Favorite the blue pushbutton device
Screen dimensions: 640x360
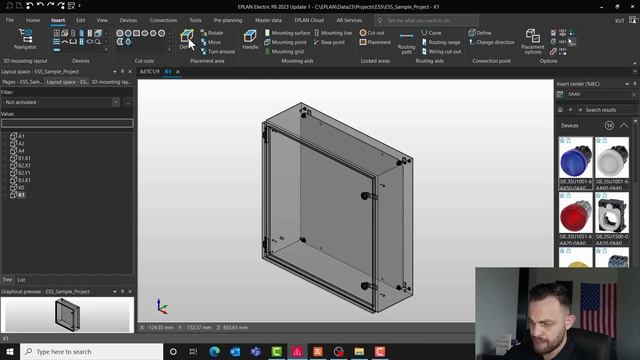click(562, 140)
